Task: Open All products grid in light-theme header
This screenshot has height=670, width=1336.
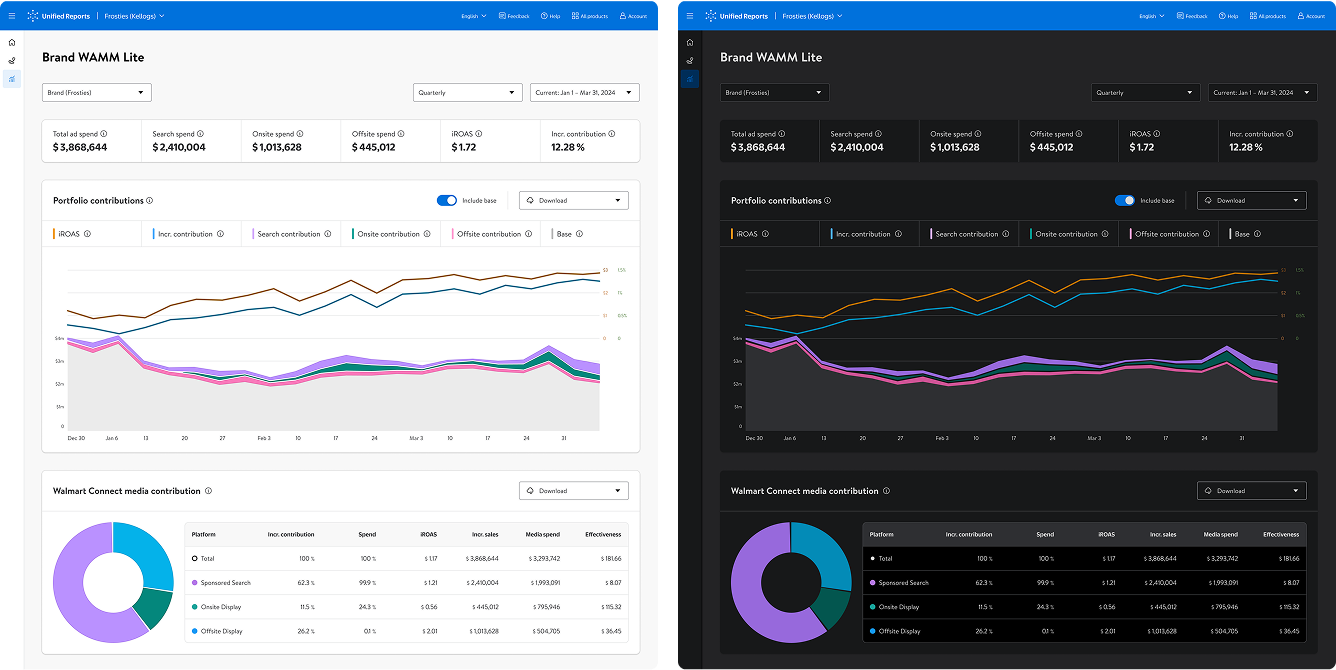Action: tap(594, 16)
